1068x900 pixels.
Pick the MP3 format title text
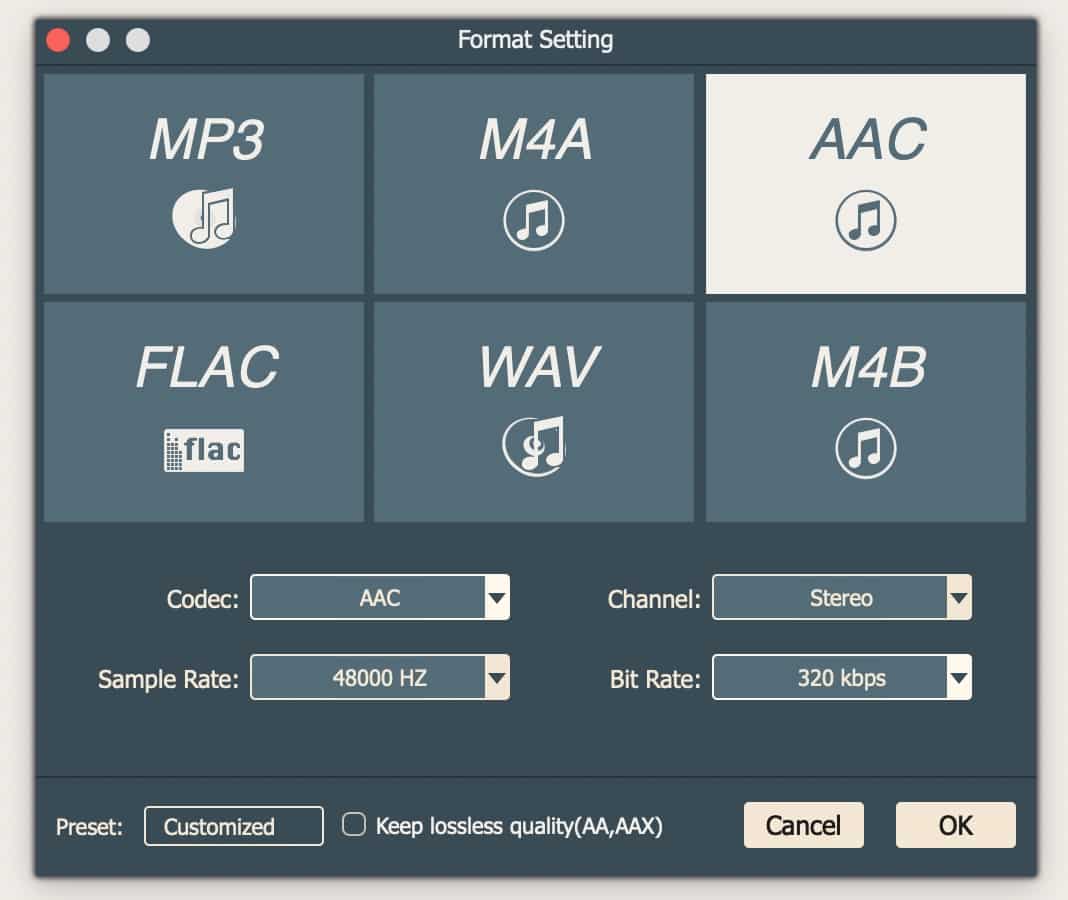pyautogui.click(x=206, y=139)
